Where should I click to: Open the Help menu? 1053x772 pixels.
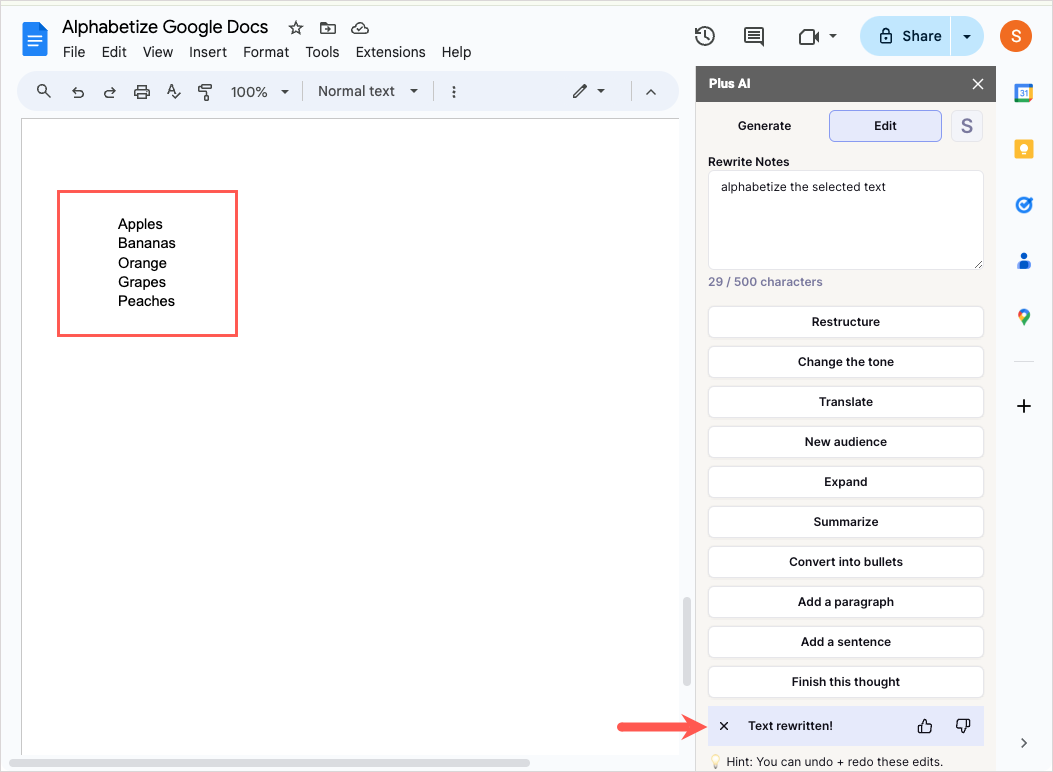pyautogui.click(x=456, y=52)
